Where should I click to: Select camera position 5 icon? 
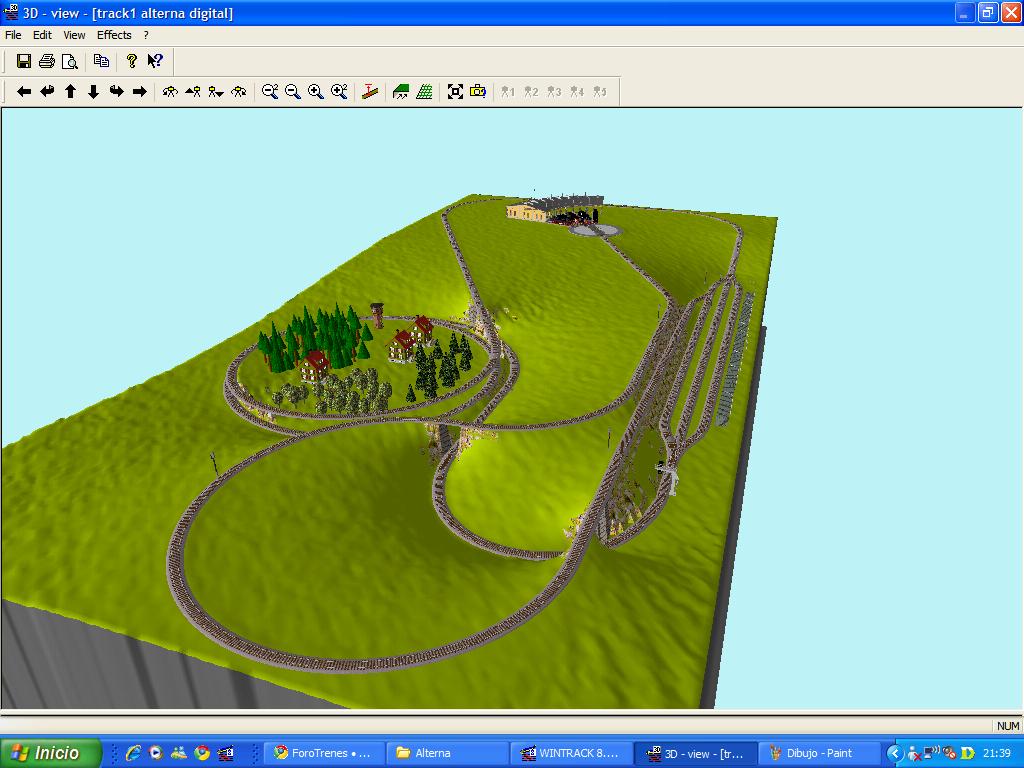600,91
